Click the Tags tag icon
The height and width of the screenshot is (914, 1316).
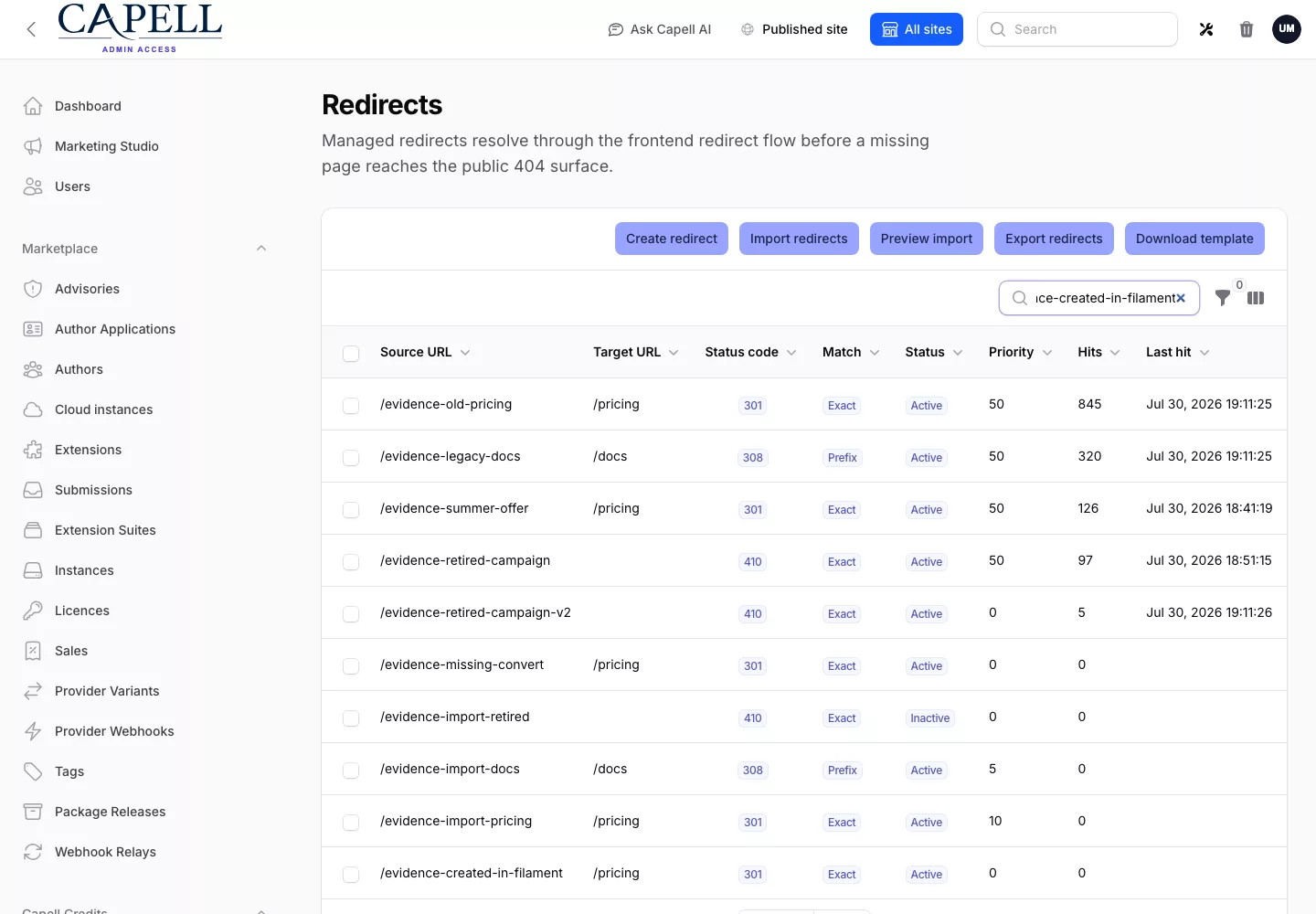click(33, 771)
